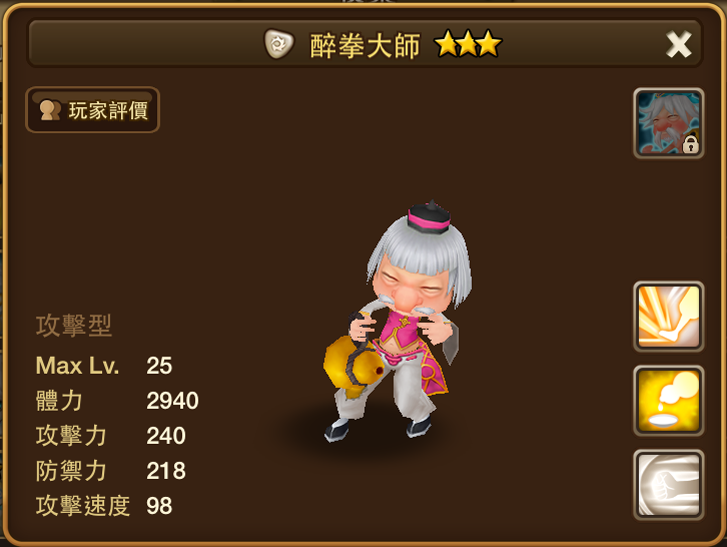Tap the drunken master character model
Image resolution: width=727 pixels, height=547 pixels.
[x=397, y=322]
